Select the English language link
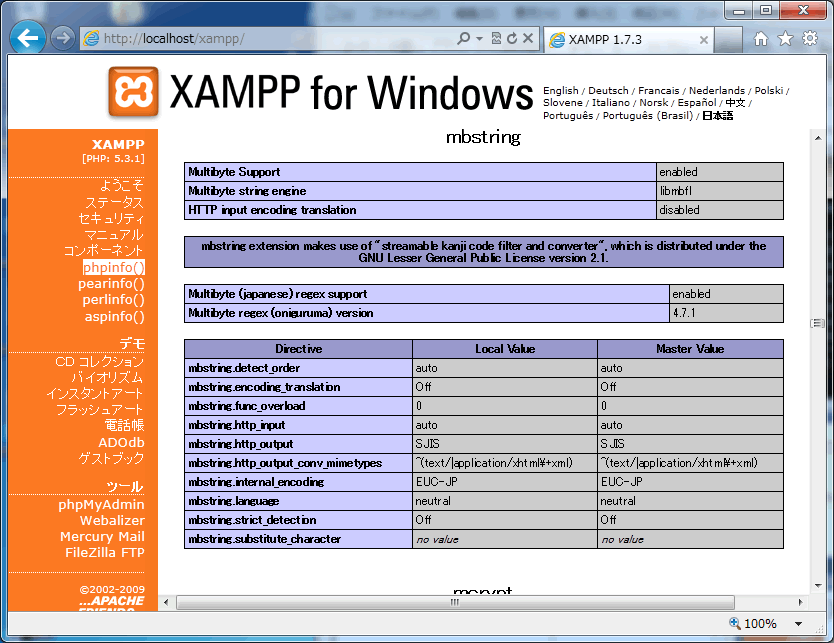 tap(560, 90)
